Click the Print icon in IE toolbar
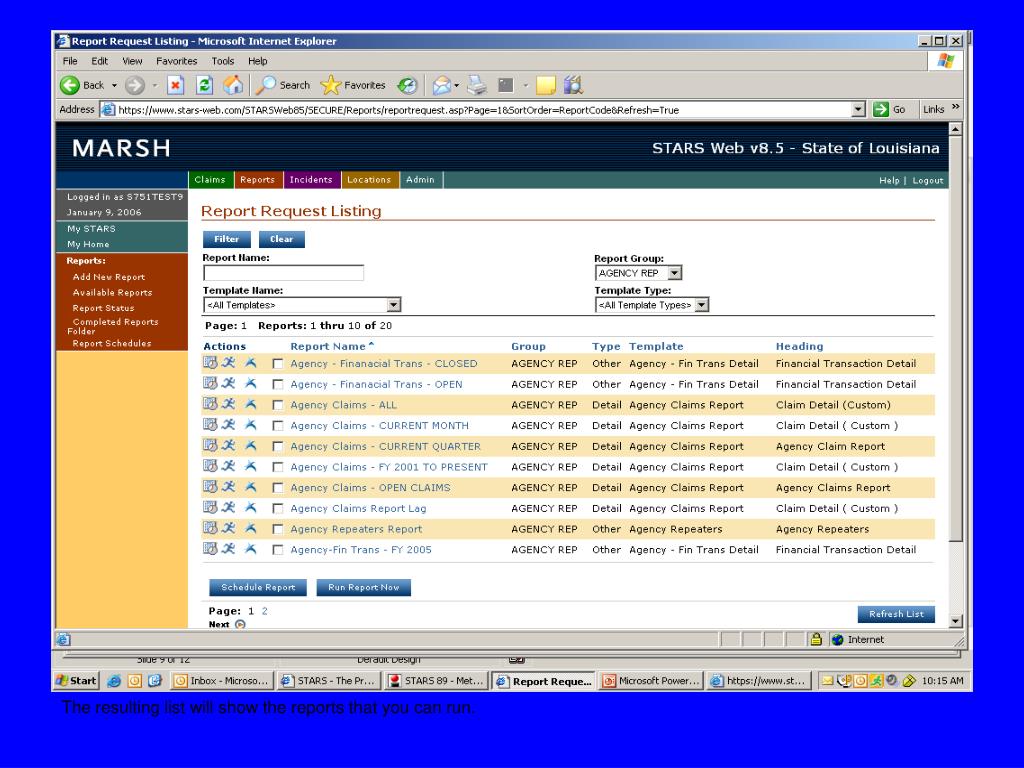This screenshot has height=768, width=1024. point(477,85)
